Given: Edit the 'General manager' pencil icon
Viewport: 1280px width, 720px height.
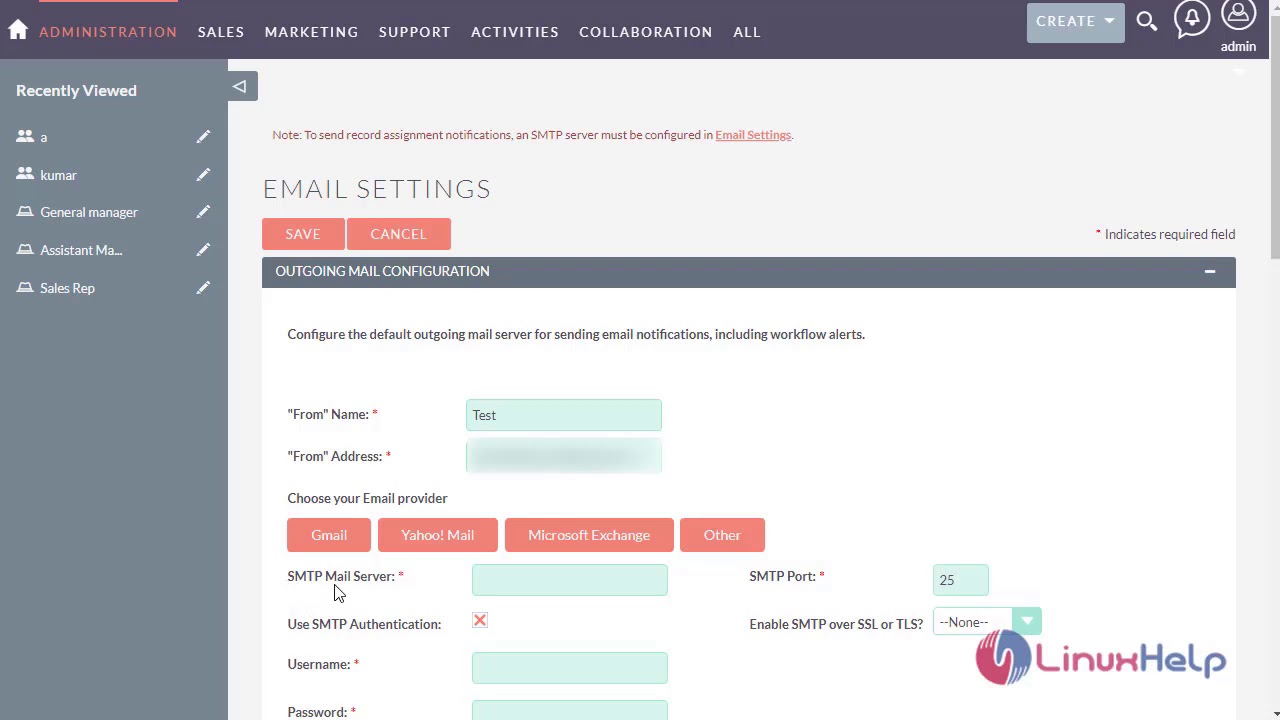Looking at the screenshot, I should (203, 212).
